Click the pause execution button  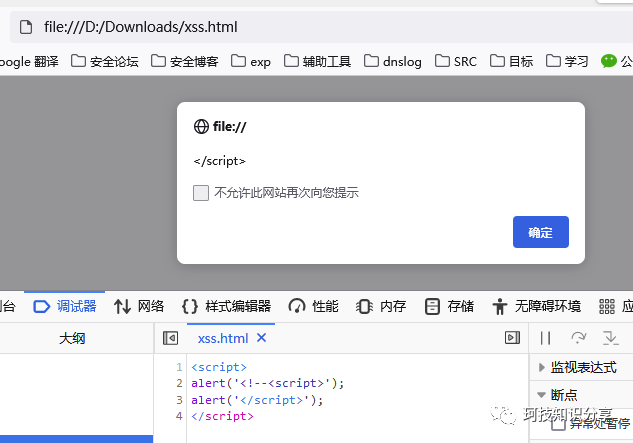tap(545, 338)
